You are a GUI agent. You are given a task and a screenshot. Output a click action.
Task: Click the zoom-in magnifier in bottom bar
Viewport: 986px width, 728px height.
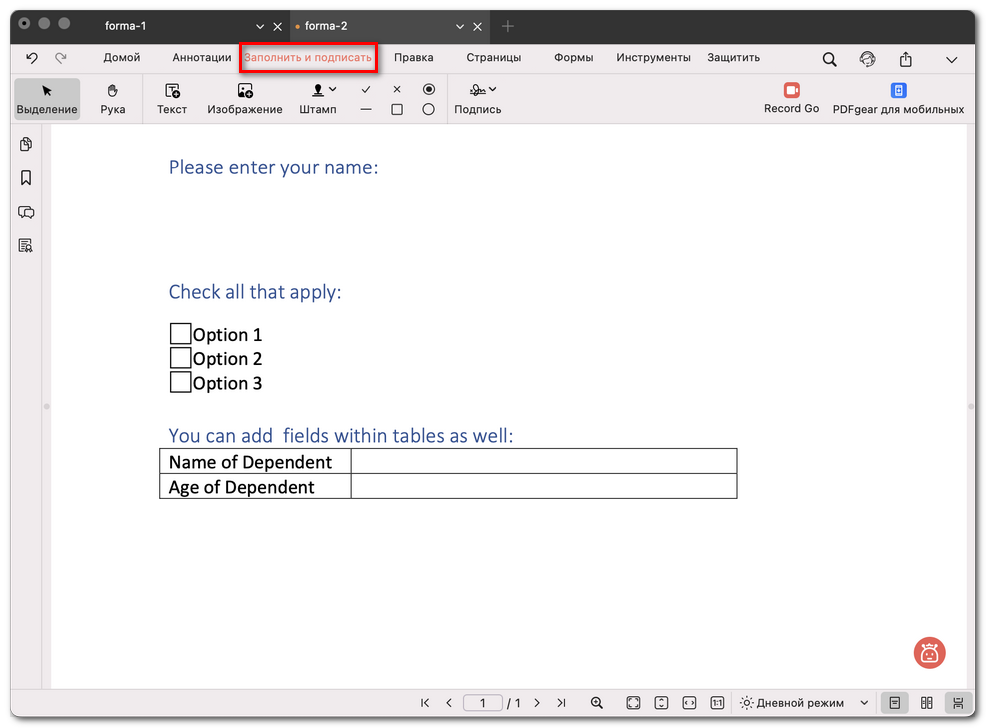[597, 703]
